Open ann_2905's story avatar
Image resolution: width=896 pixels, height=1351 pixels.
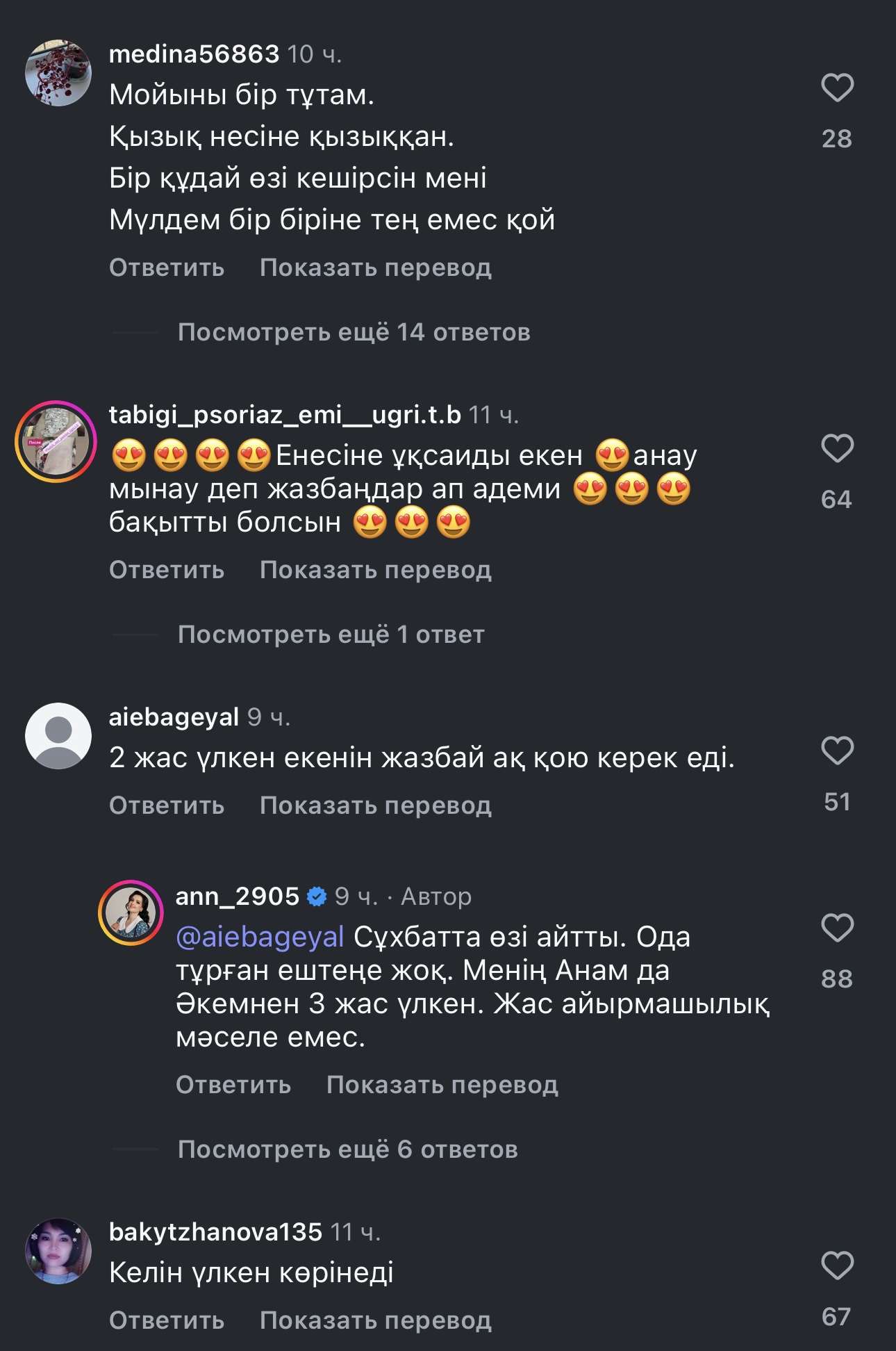[x=131, y=912]
